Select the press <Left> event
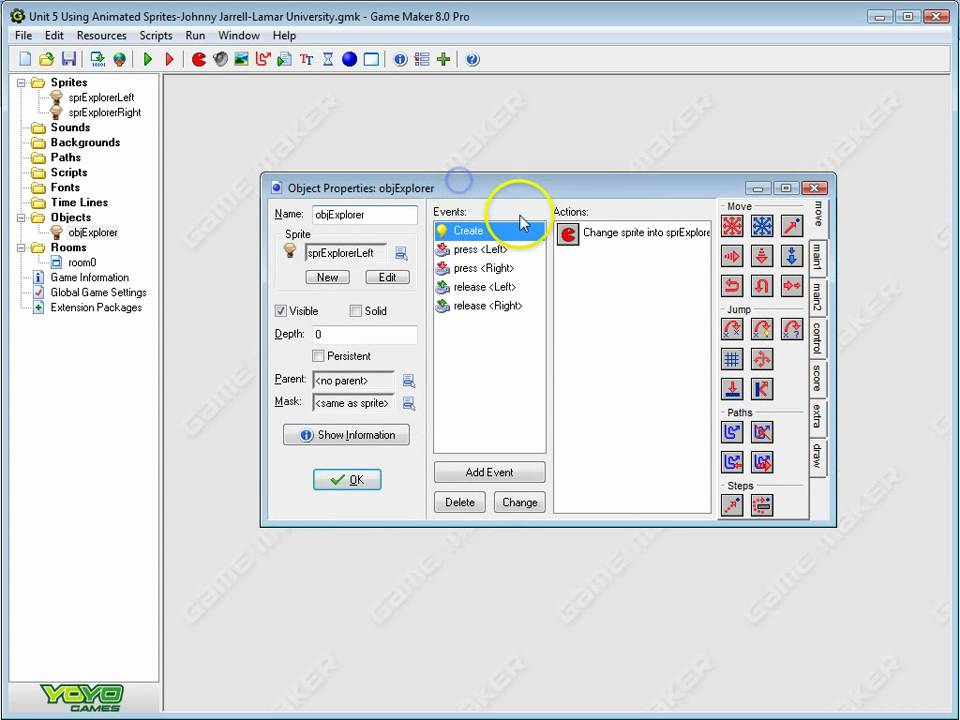960x720 pixels. pyautogui.click(x=489, y=250)
